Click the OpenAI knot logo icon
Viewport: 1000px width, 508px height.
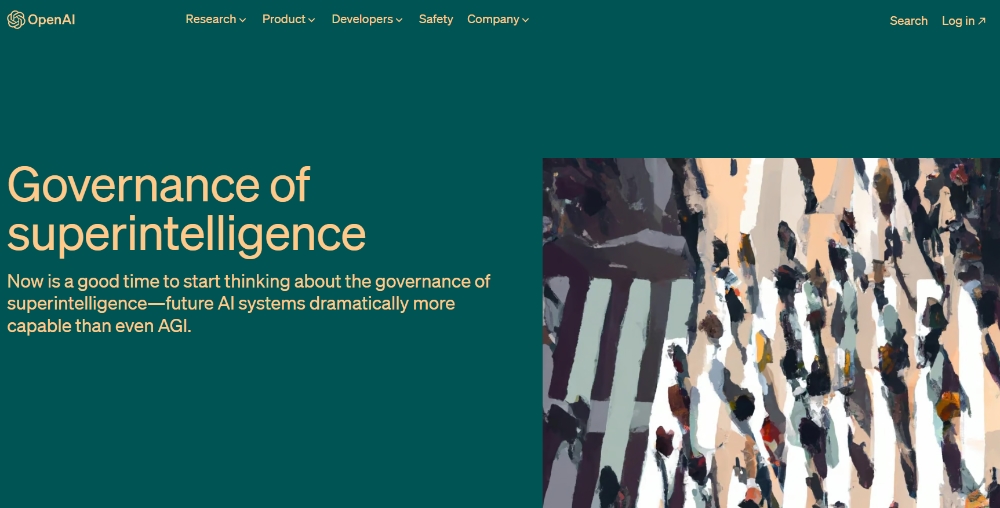point(16,20)
